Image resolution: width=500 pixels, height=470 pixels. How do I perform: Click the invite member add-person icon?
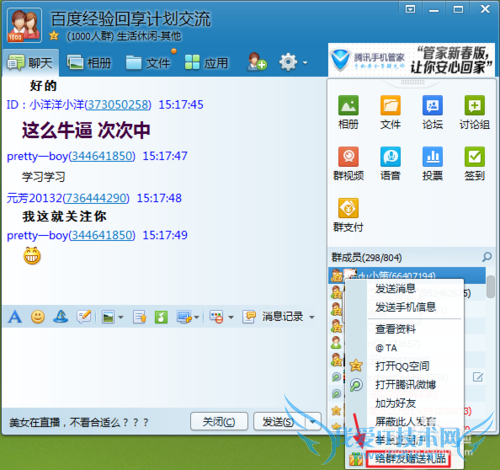(x=257, y=62)
